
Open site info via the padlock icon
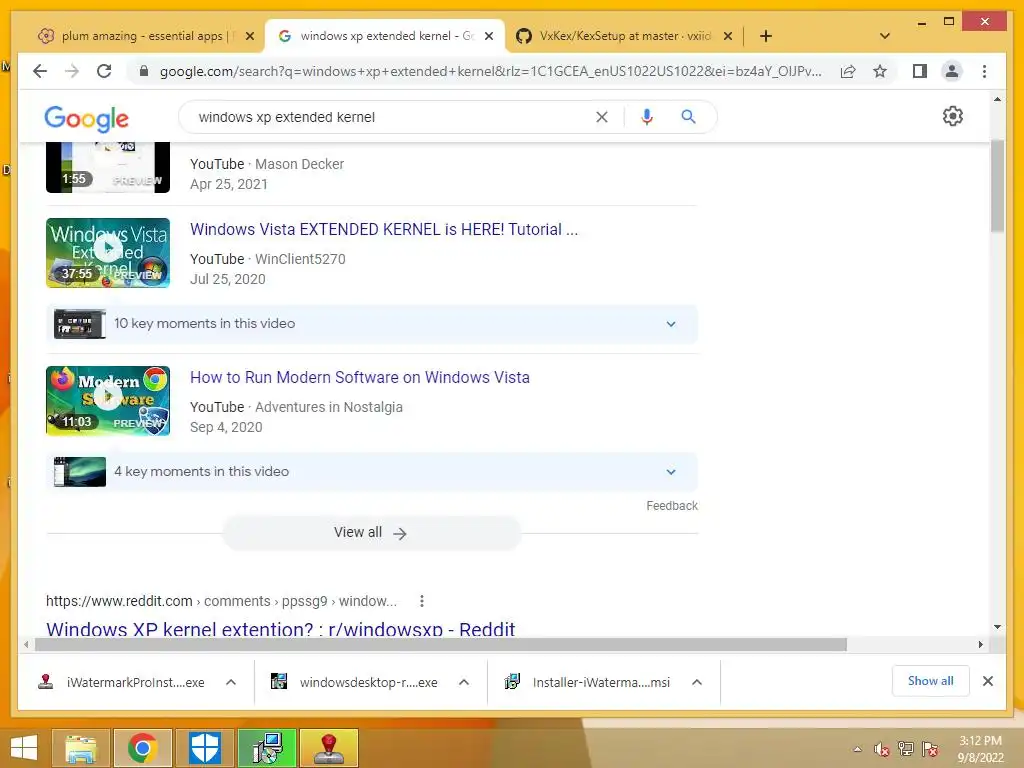tap(144, 71)
